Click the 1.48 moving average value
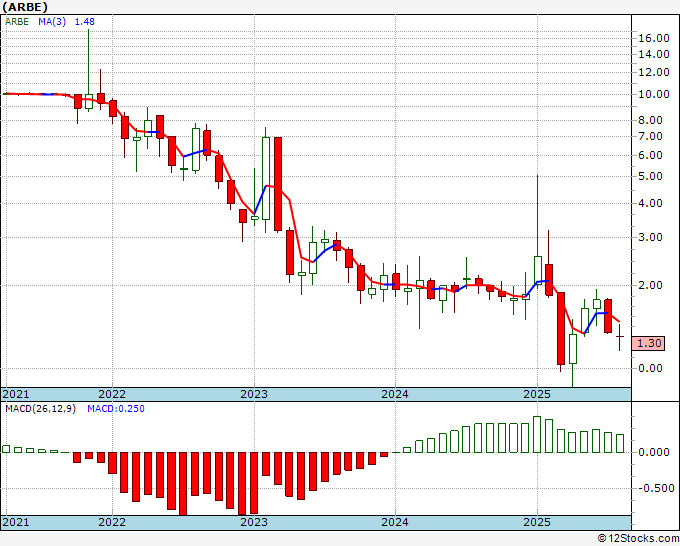 pyautogui.click(x=85, y=22)
